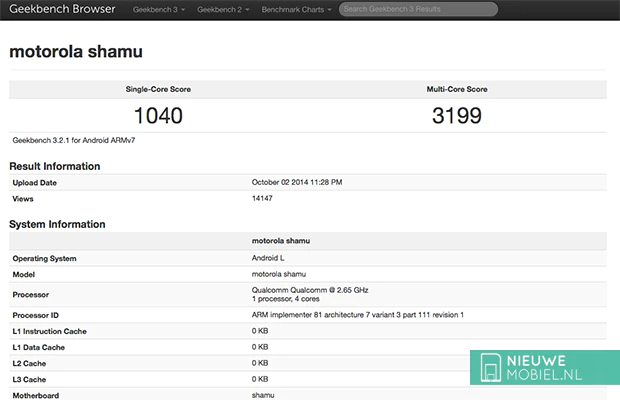
Task: Select the multi-core score value 3199
Action: click(x=457, y=116)
